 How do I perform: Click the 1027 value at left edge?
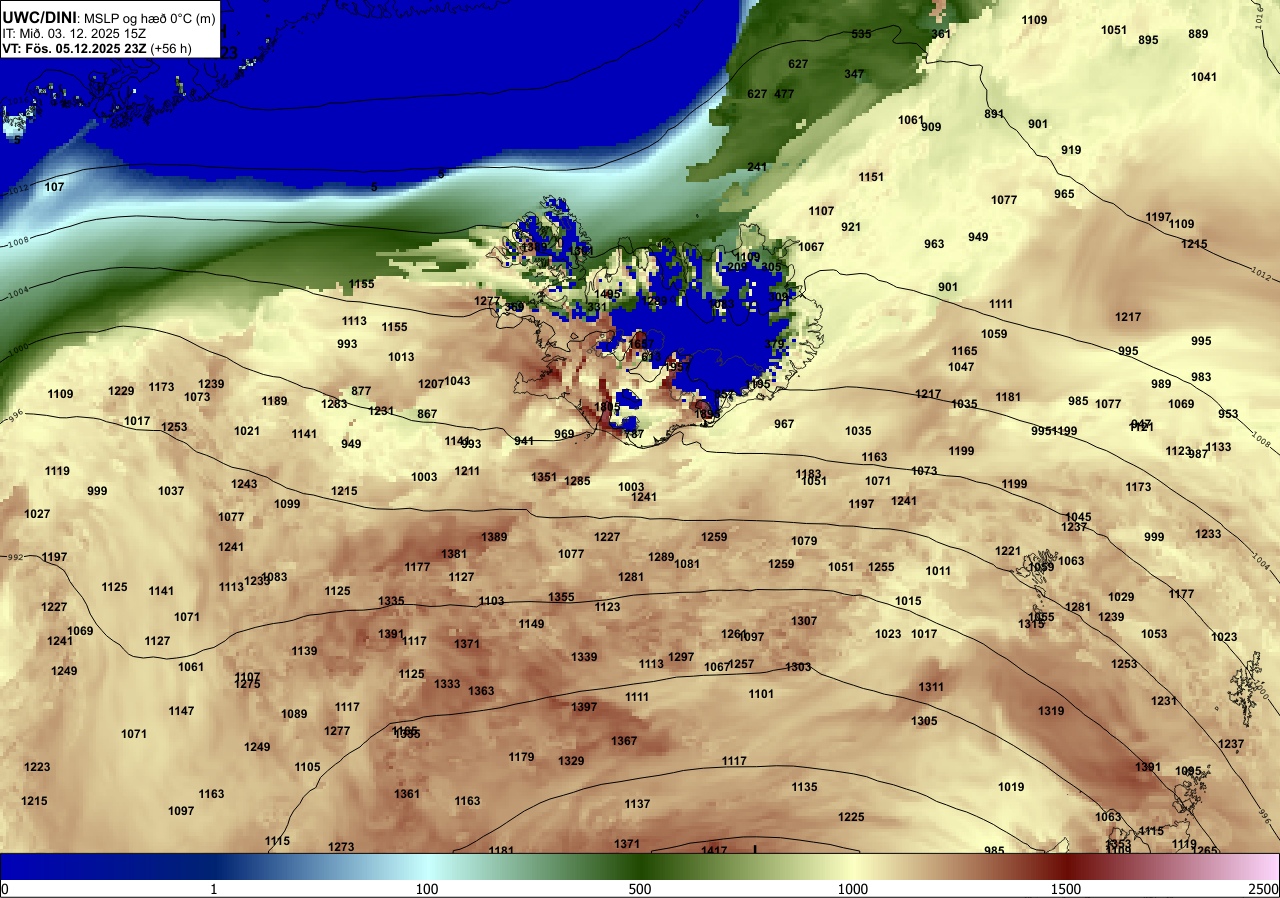pyautogui.click(x=37, y=514)
